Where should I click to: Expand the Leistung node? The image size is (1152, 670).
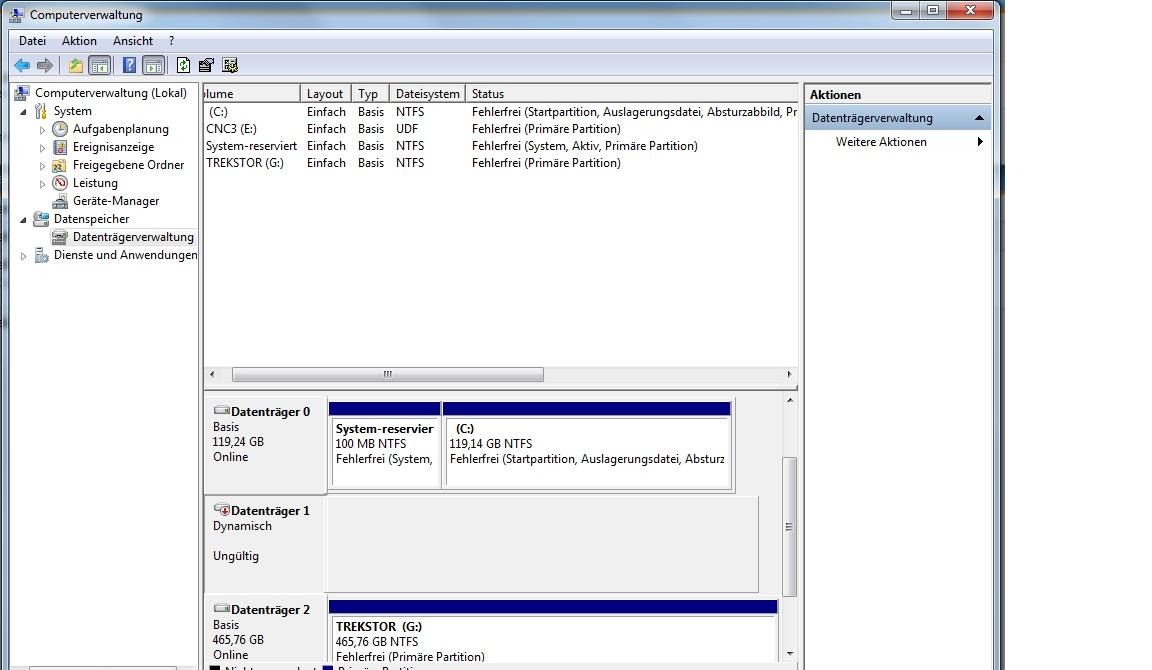[42, 184]
